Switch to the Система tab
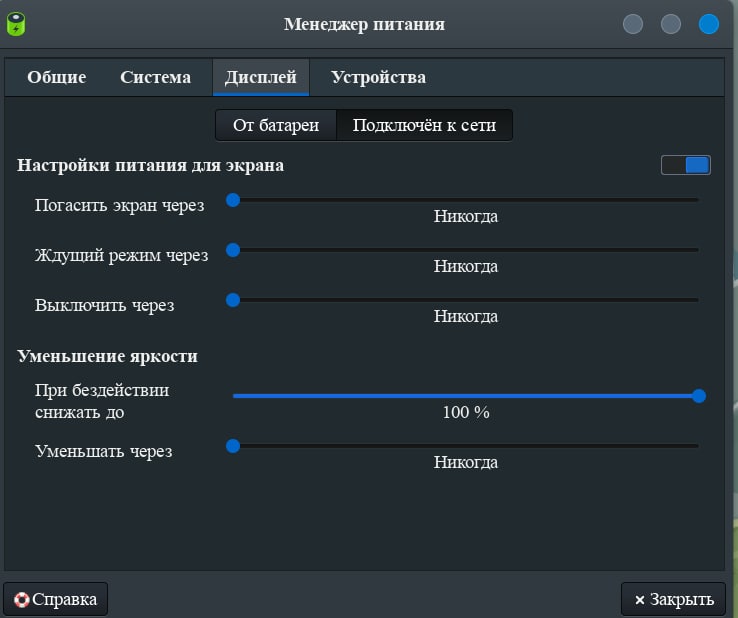Image resolution: width=738 pixels, height=618 pixels. point(155,77)
